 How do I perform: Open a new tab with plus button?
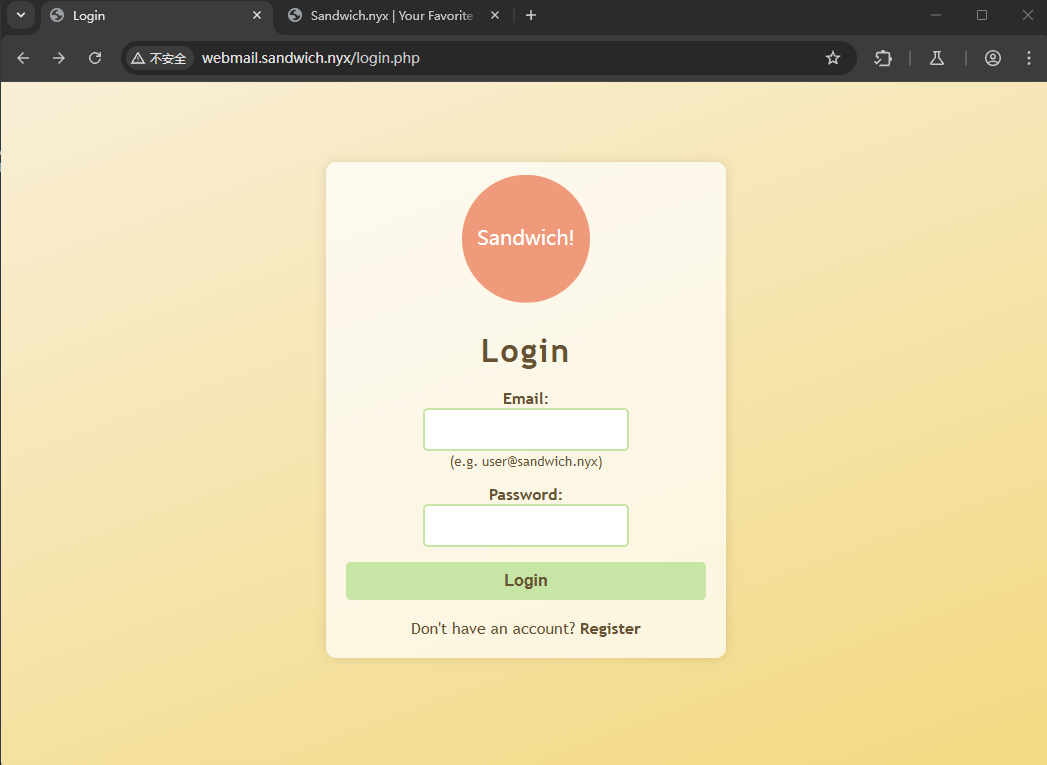(x=531, y=15)
